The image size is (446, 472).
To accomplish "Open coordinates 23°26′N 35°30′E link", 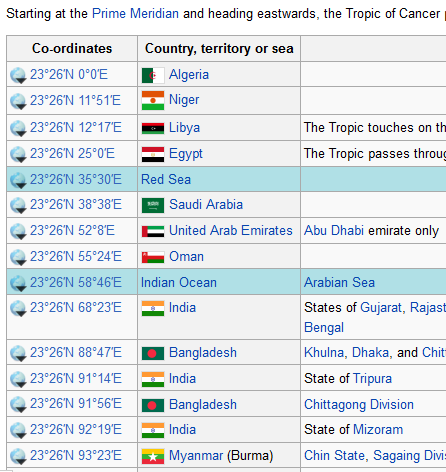I will 76,179.
